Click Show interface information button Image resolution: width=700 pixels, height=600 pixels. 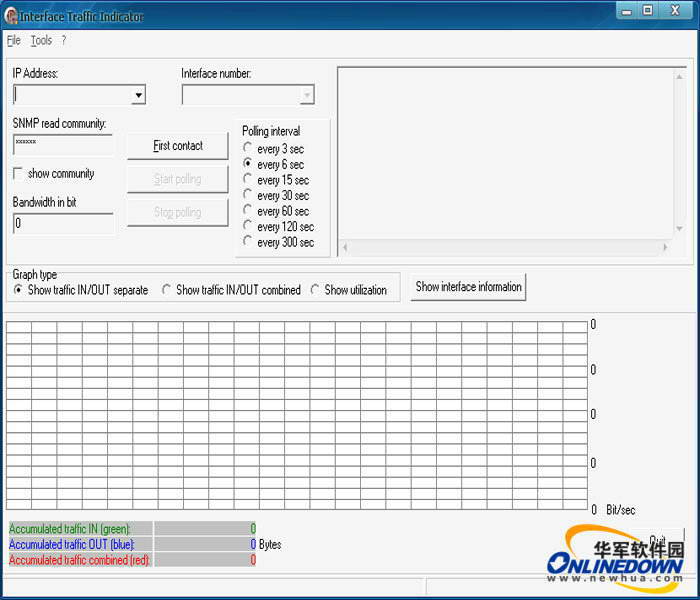pos(468,287)
